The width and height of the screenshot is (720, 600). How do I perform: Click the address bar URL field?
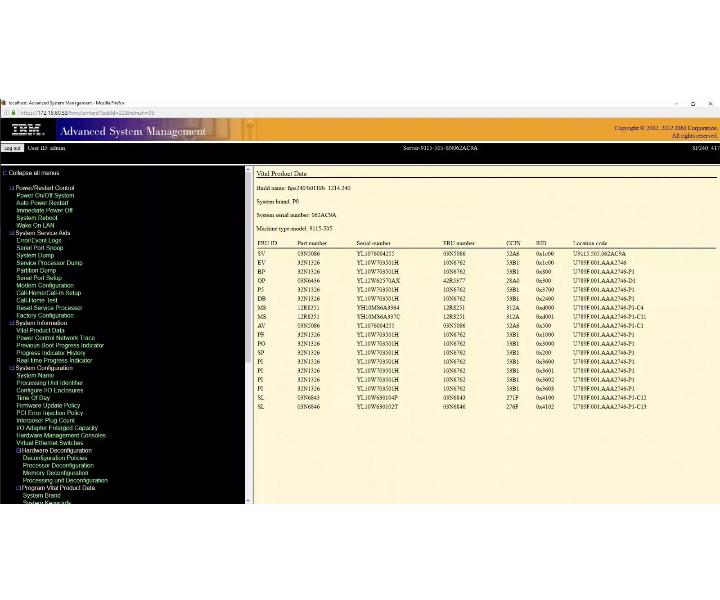point(87,113)
